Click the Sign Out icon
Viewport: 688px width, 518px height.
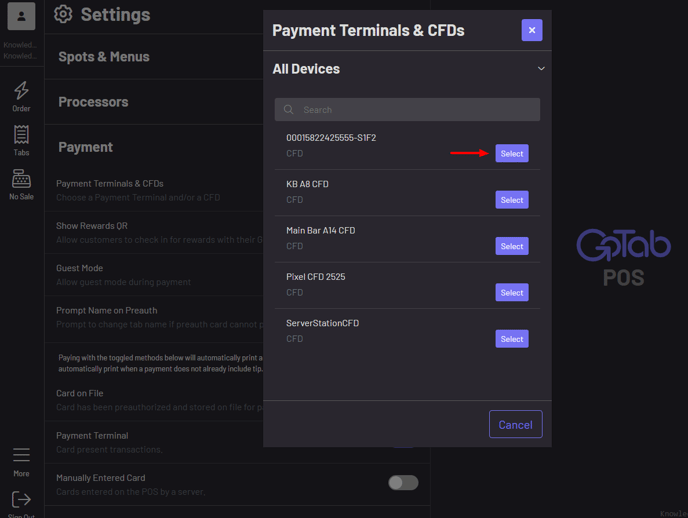[x=21, y=499]
